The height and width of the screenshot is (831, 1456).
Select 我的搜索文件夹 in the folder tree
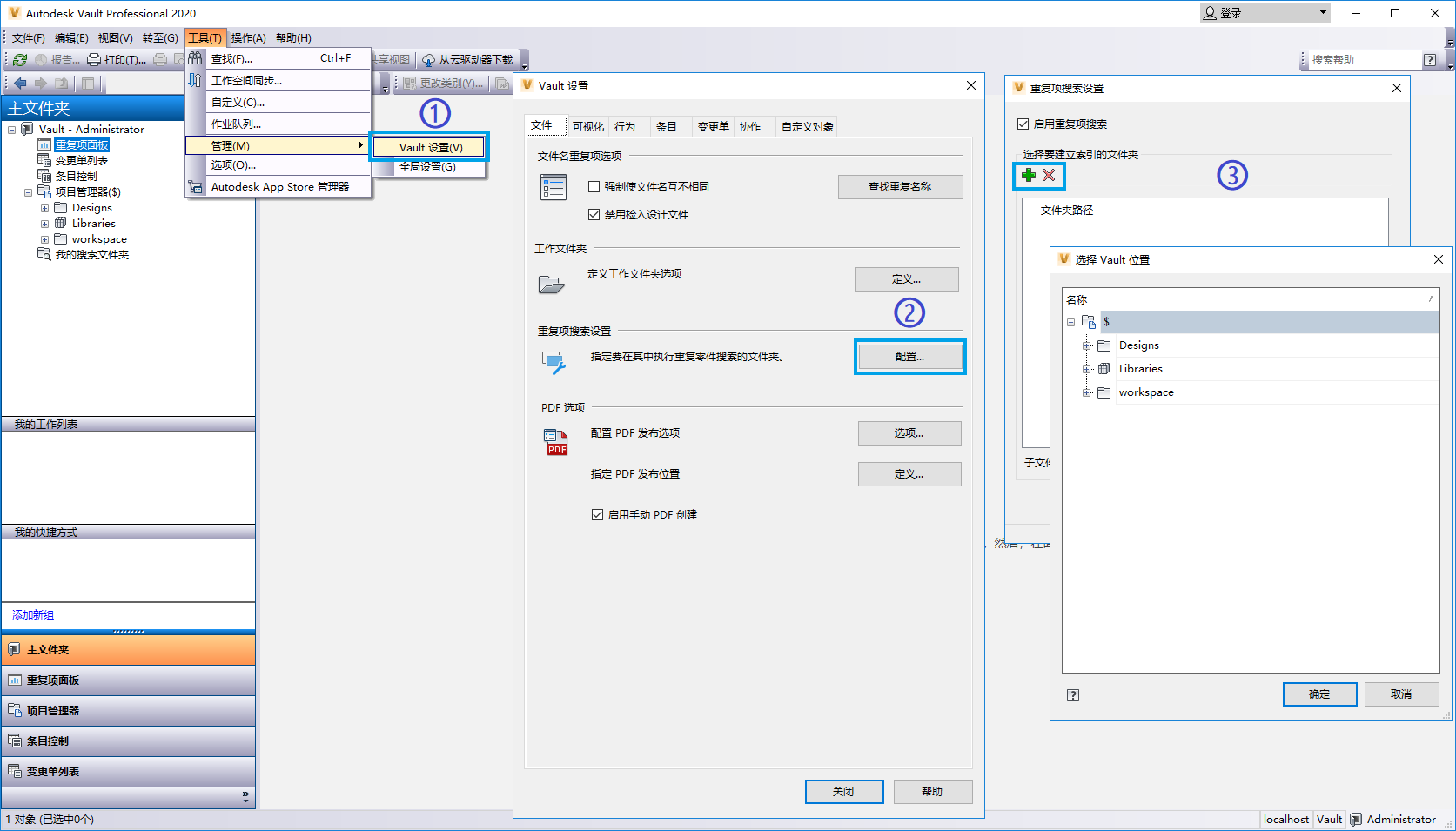pos(92,255)
